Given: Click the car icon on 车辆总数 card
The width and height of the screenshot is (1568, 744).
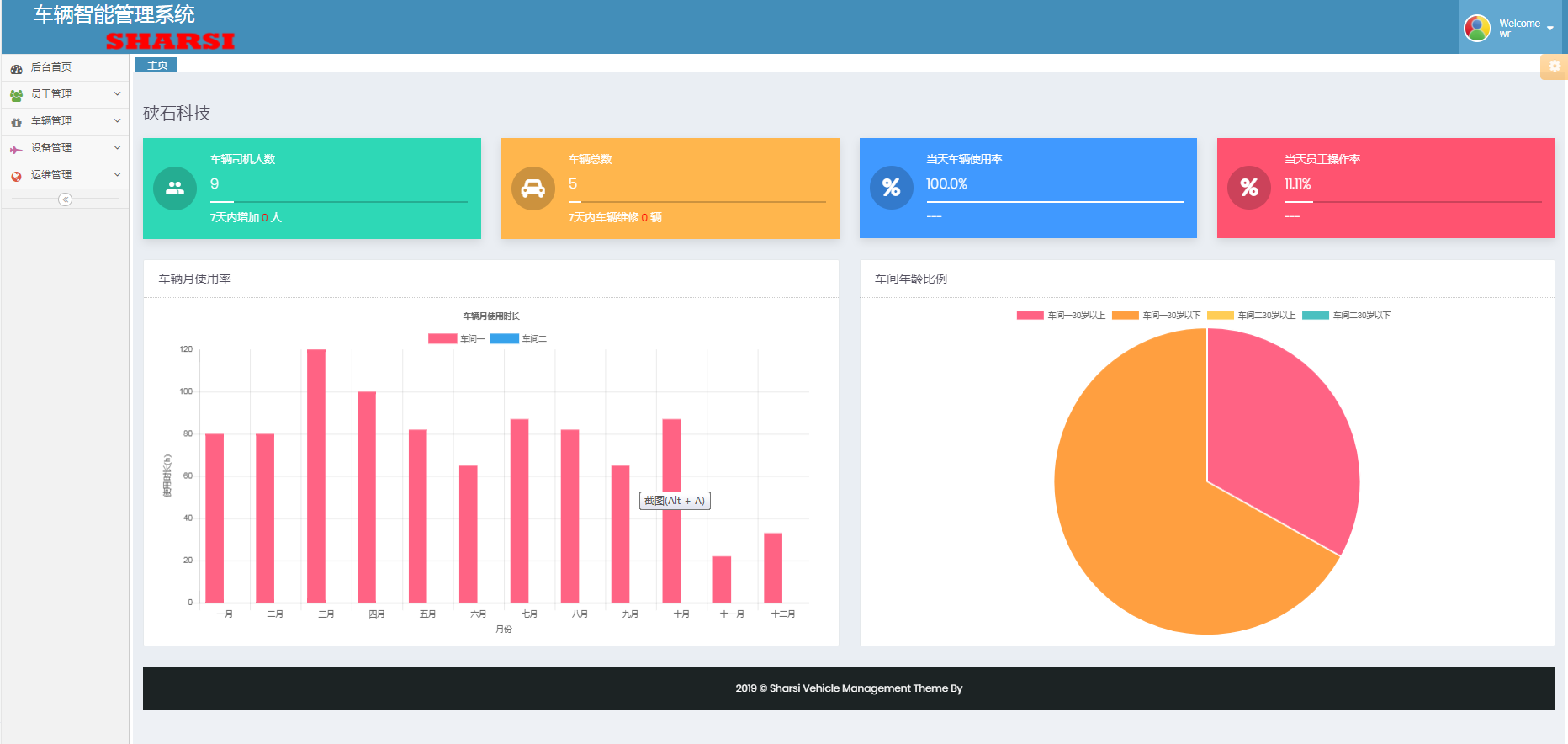Looking at the screenshot, I should (x=533, y=189).
